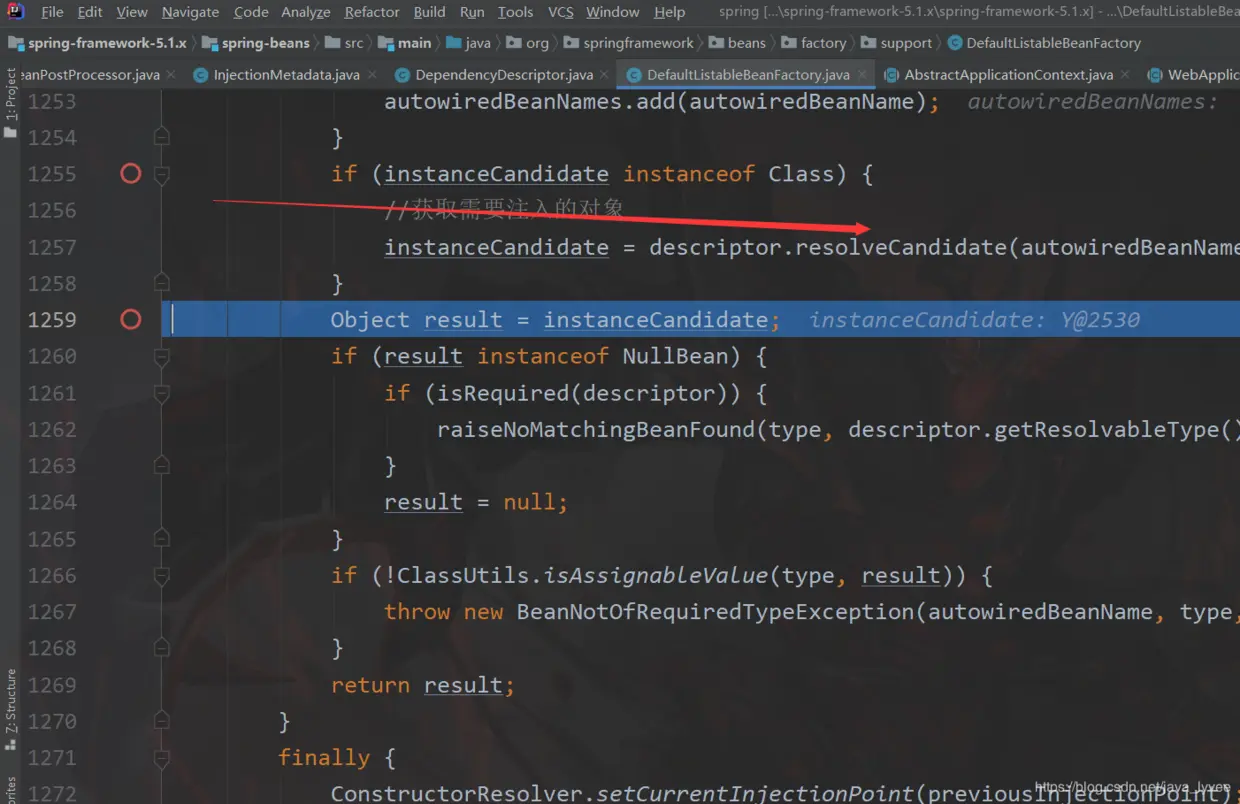Screen dimensions: 1240x804
Task: Toggle the breakpoint on line 1259
Action: point(131,320)
